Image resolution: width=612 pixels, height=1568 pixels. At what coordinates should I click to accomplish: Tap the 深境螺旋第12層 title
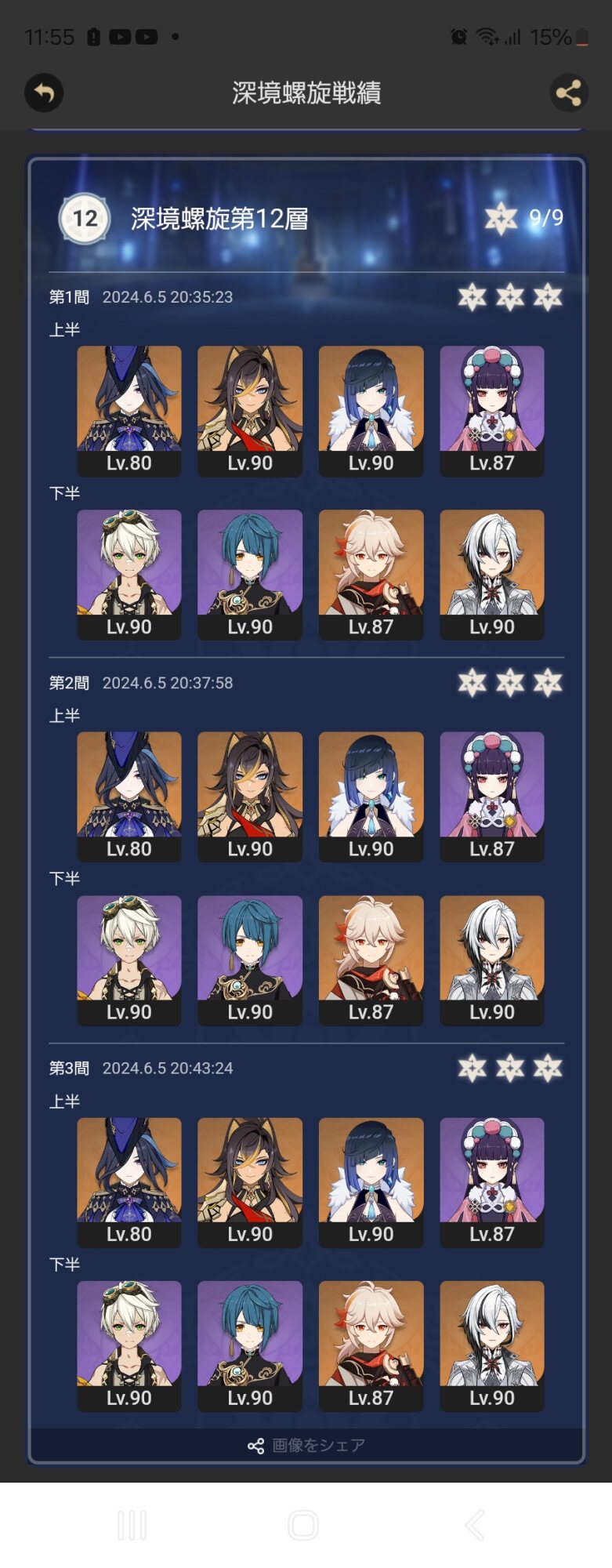[219, 219]
